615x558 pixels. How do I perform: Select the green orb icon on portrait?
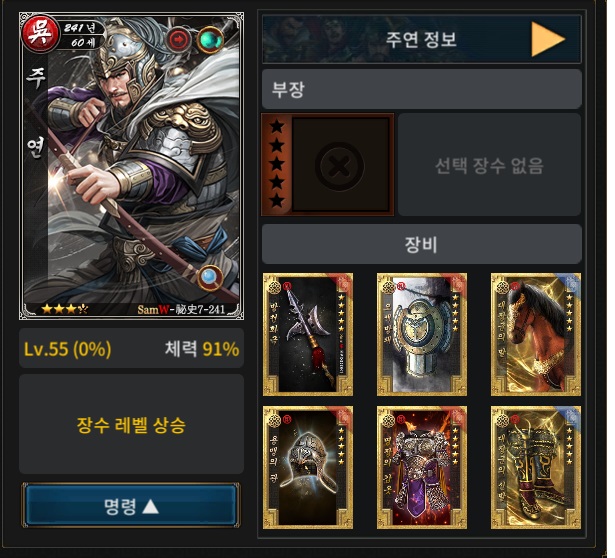tap(210, 40)
